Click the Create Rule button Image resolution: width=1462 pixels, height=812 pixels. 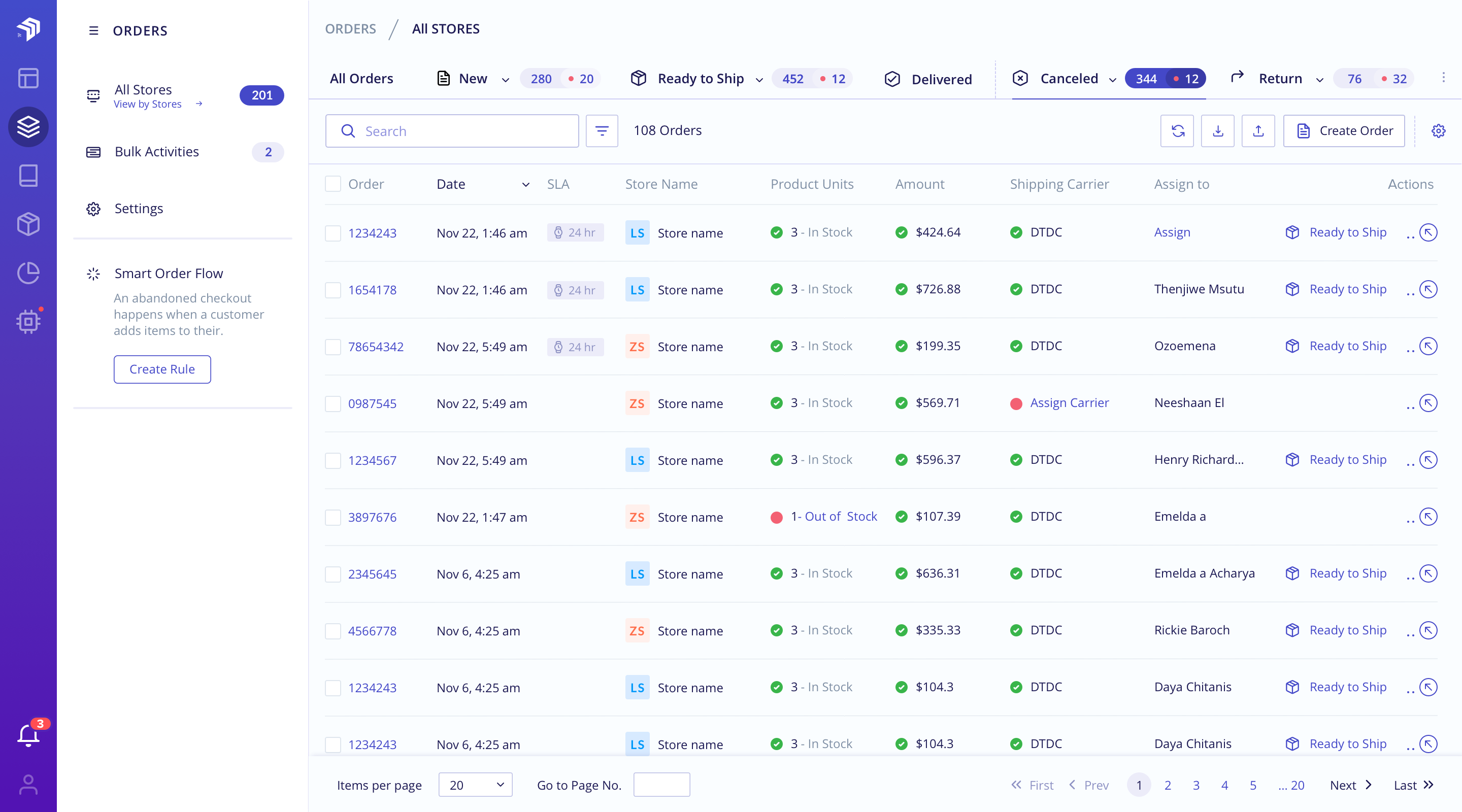(162, 369)
